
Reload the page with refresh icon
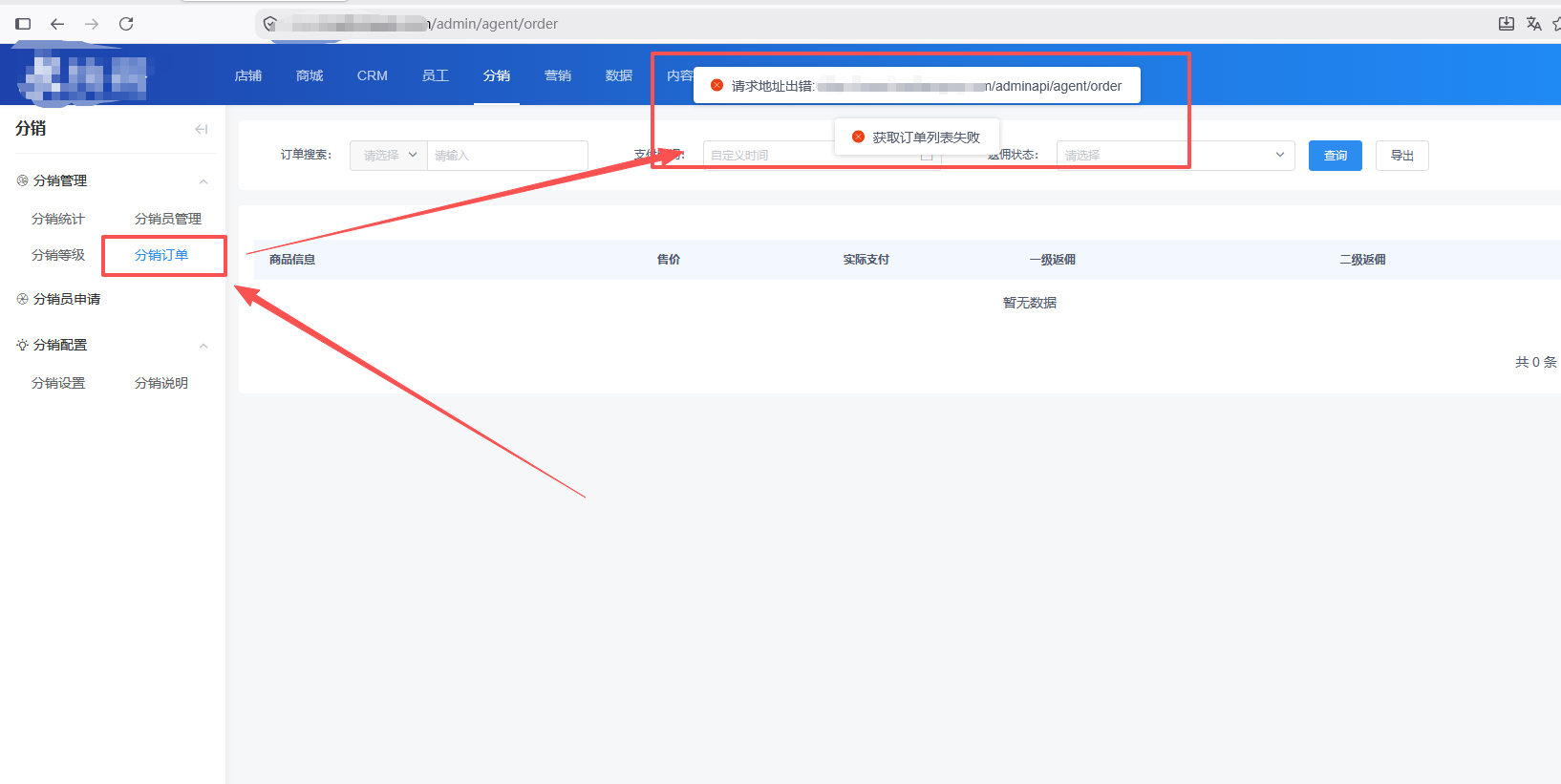click(126, 24)
